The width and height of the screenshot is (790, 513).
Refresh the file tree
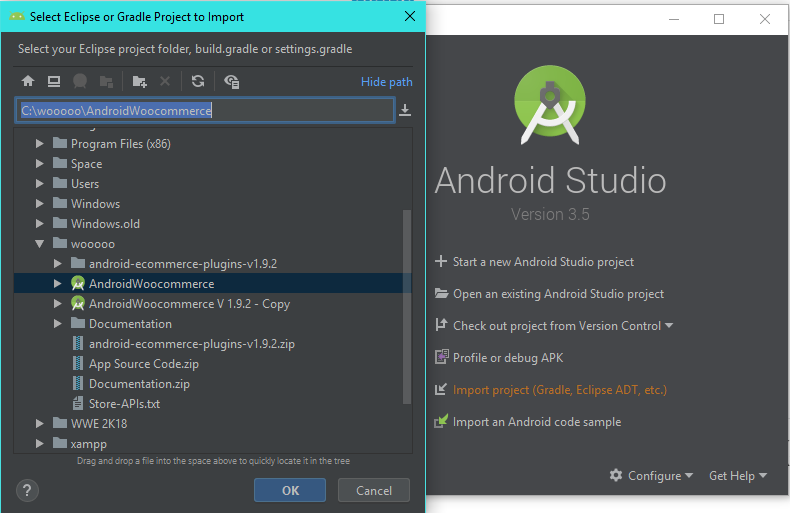[x=198, y=81]
